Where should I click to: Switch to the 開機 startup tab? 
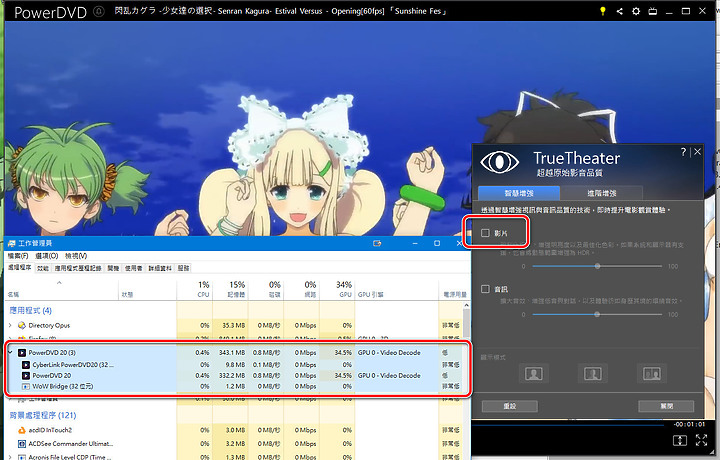point(113,268)
